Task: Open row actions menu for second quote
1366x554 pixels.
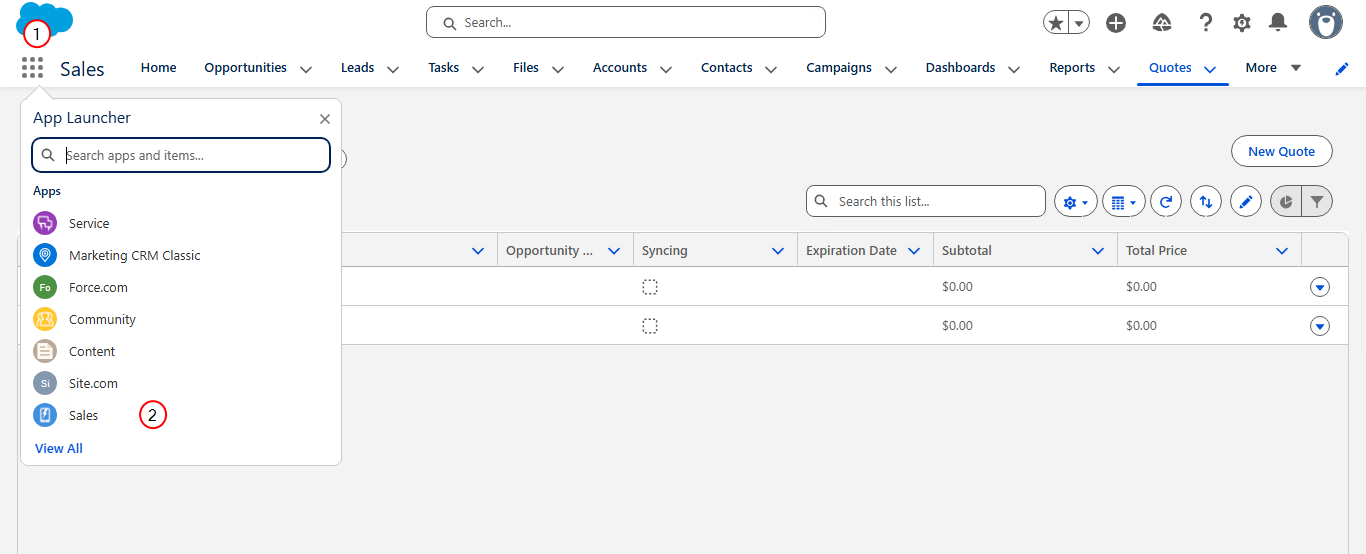Action: [1320, 326]
